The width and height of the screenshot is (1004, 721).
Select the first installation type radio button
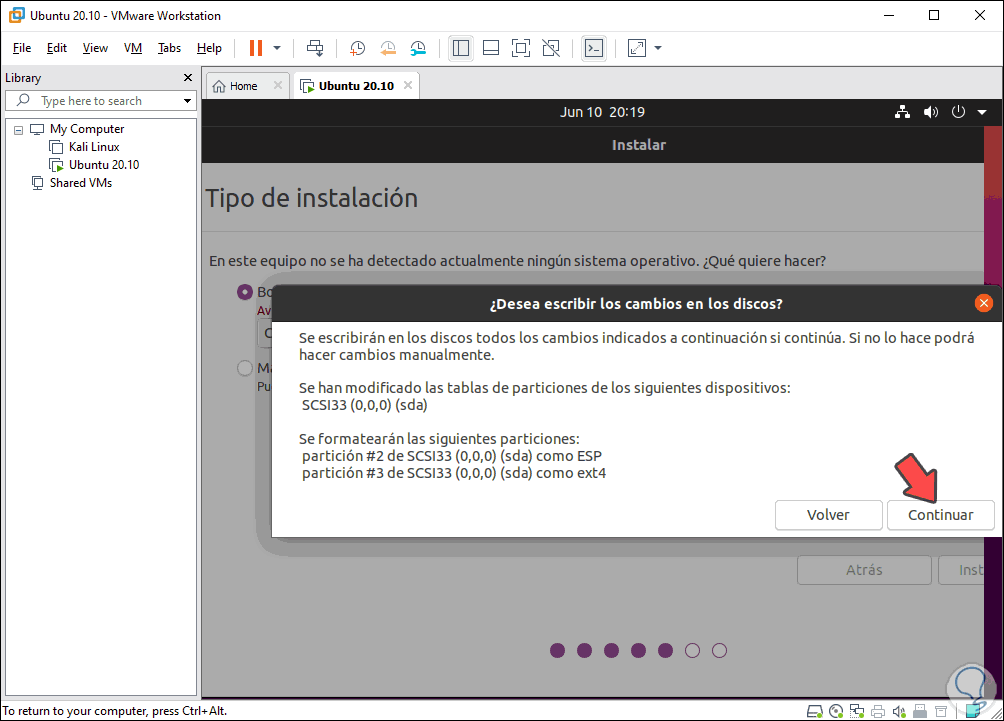click(245, 292)
